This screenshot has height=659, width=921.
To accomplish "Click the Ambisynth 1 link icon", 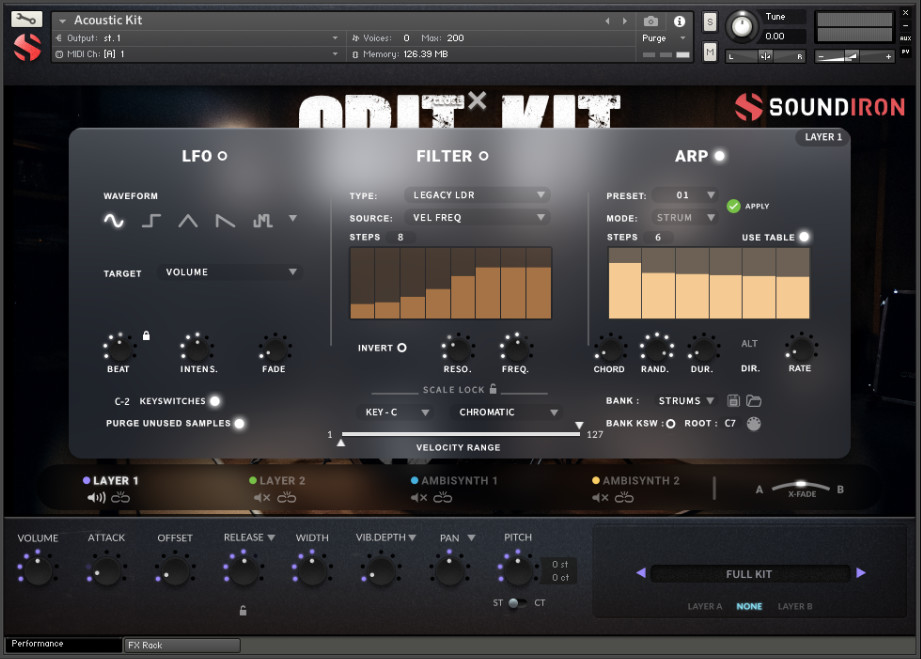I will tap(443, 497).
